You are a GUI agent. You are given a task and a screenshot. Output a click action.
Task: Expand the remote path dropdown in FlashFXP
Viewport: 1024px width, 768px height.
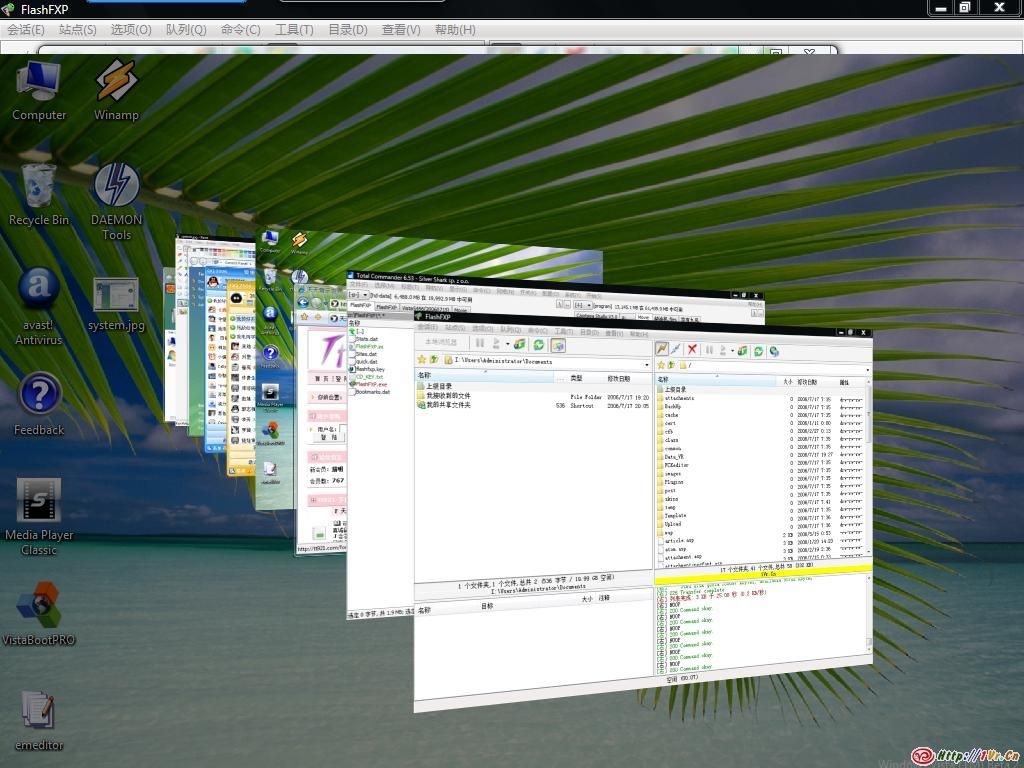[866, 368]
